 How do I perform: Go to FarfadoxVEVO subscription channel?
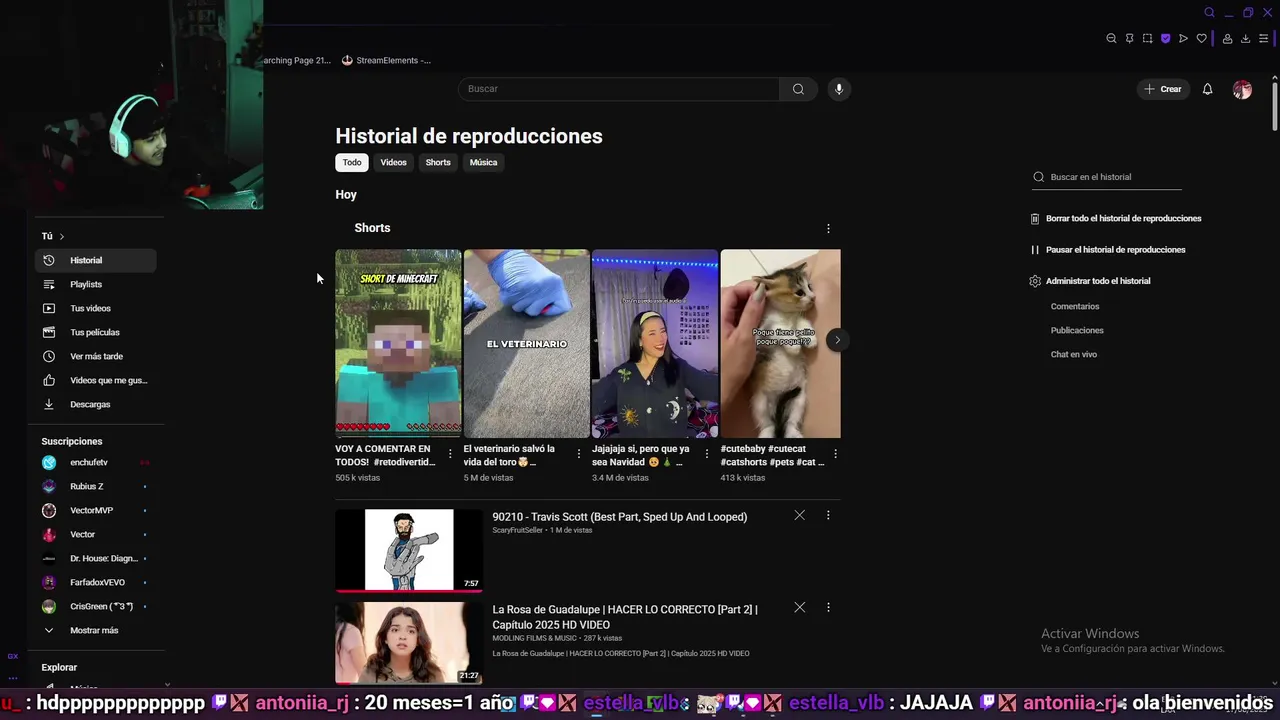(x=95, y=582)
